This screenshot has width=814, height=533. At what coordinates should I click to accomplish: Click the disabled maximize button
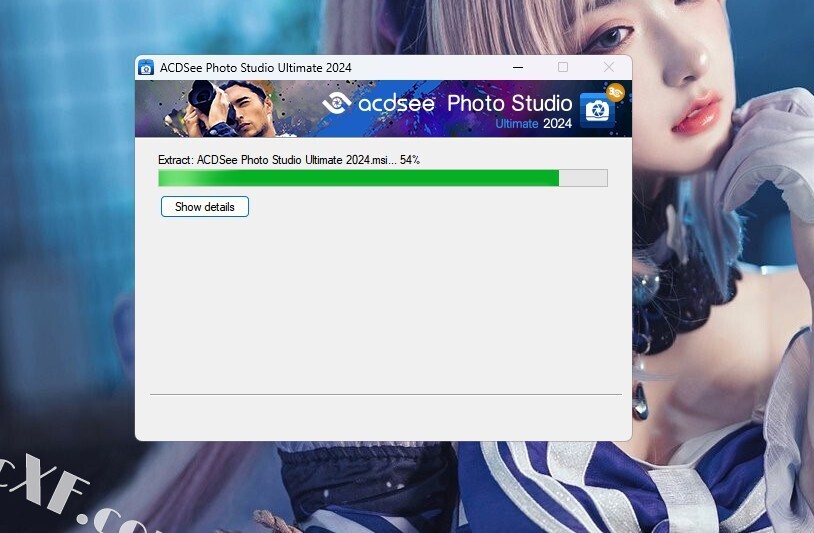click(563, 67)
